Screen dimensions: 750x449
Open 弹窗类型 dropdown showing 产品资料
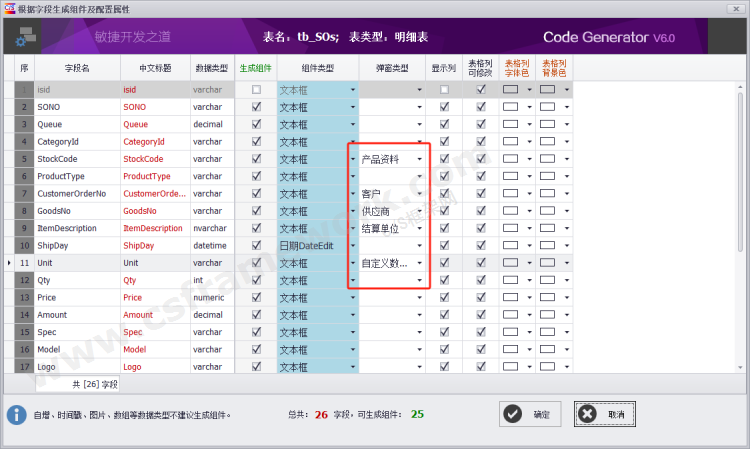(419, 159)
